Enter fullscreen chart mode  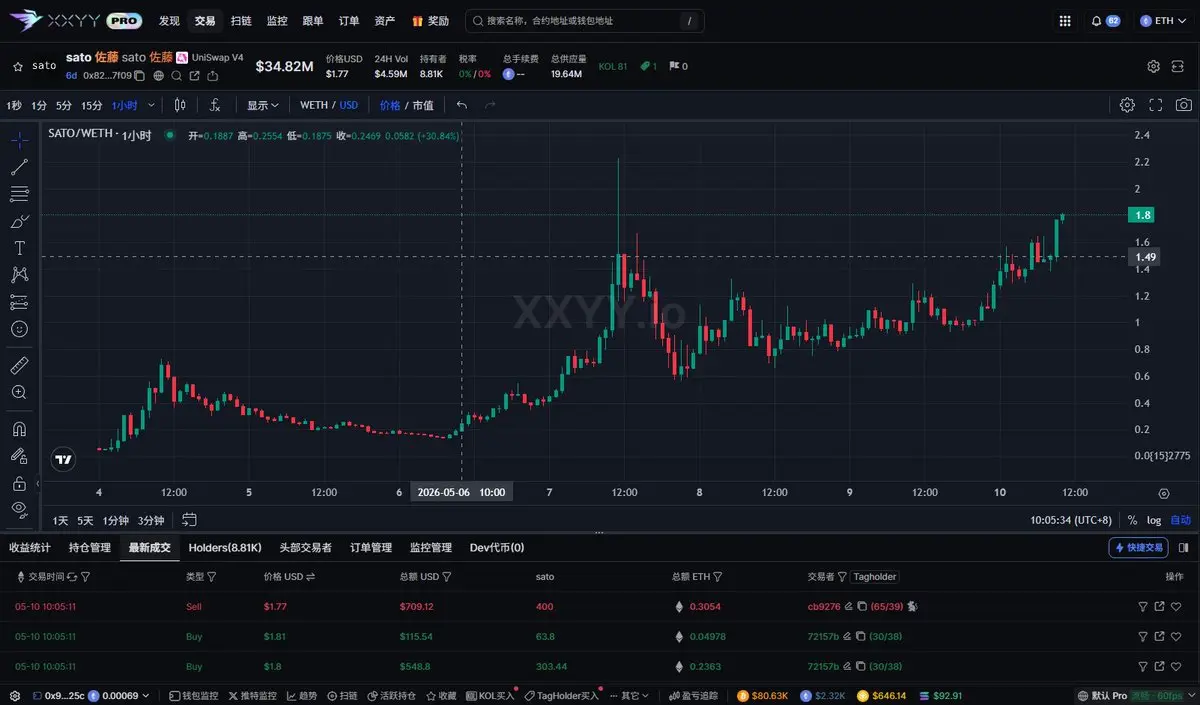point(1156,105)
